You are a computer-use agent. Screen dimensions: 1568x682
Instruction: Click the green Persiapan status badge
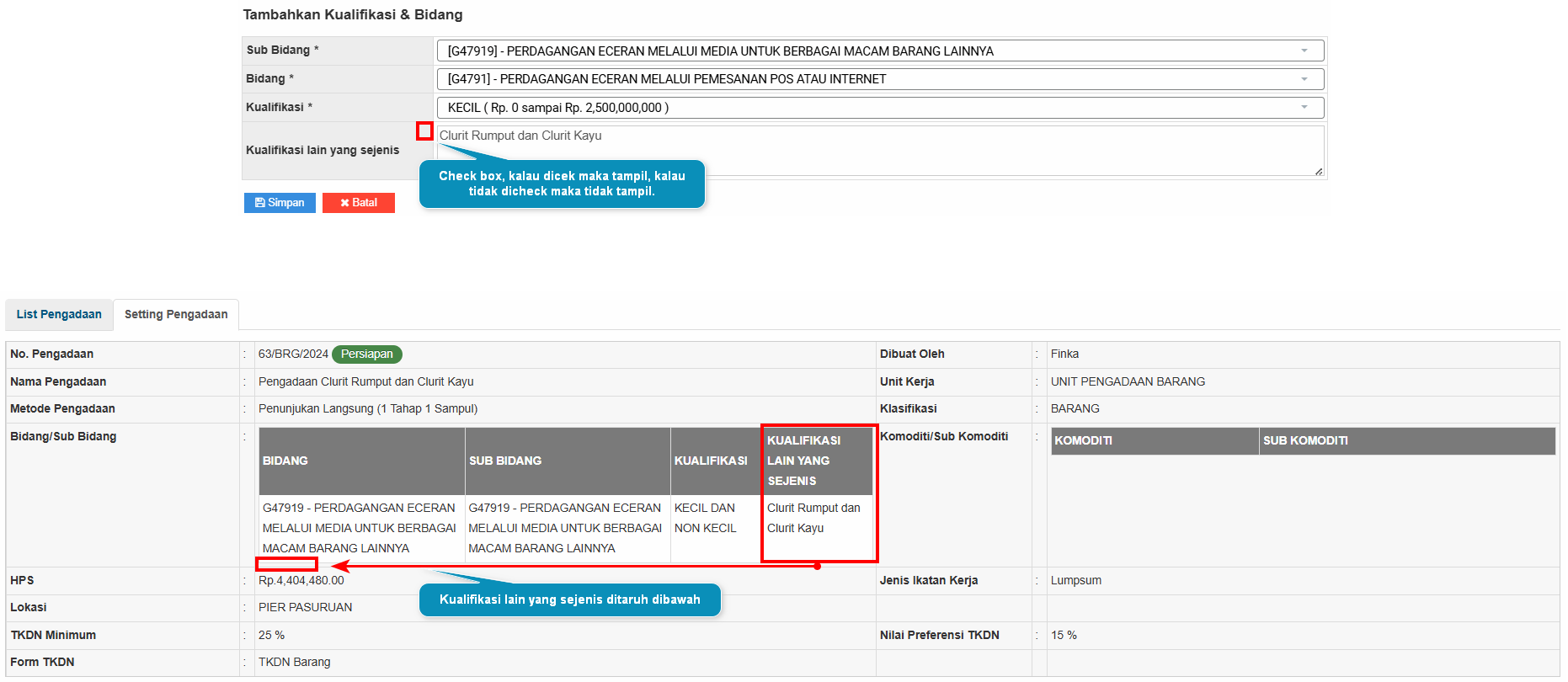(367, 354)
